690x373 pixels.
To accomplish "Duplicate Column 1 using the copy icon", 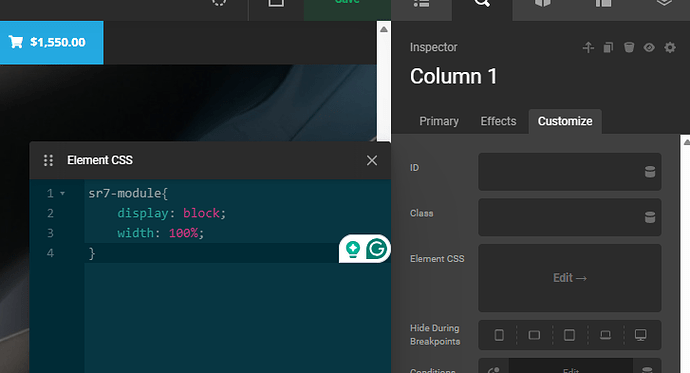I will [608, 48].
